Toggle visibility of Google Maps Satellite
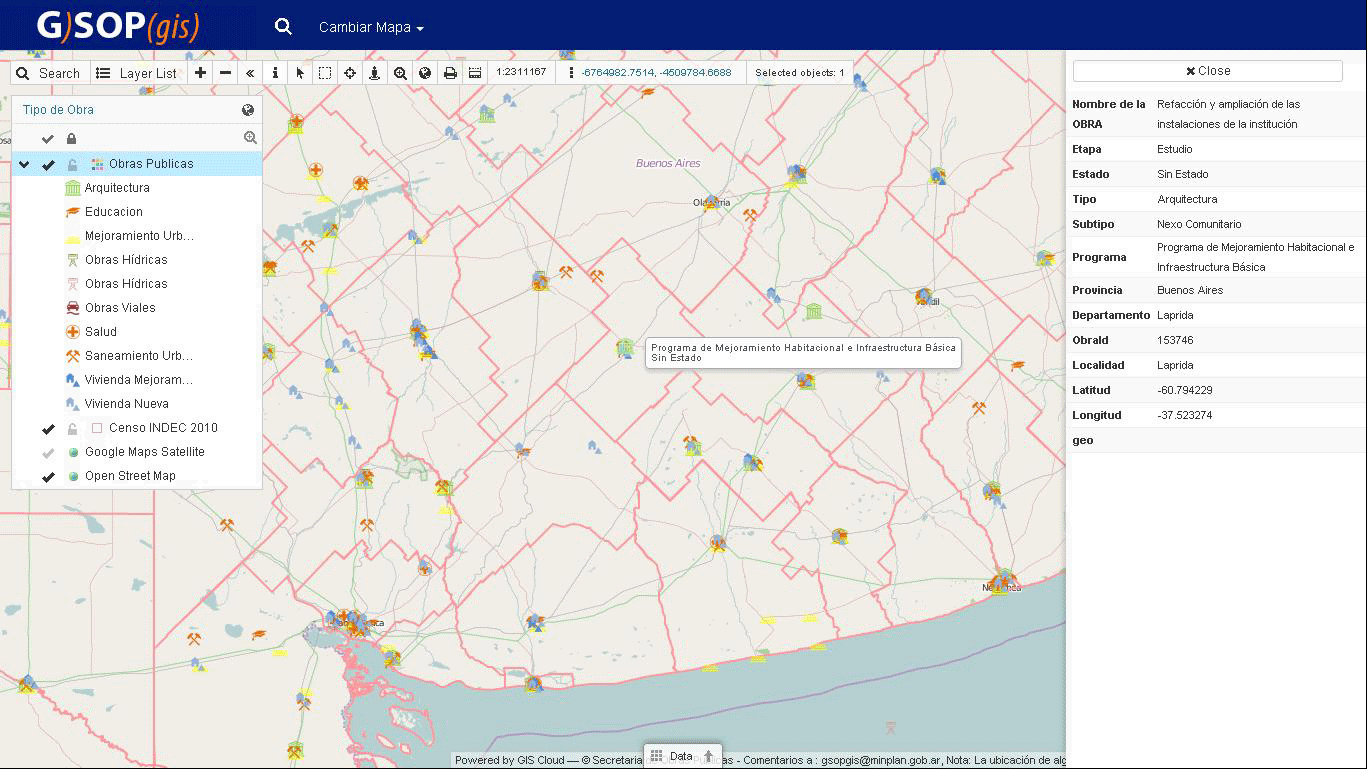Image resolution: width=1367 pixels, height=769 pixels. click(46, 451)
